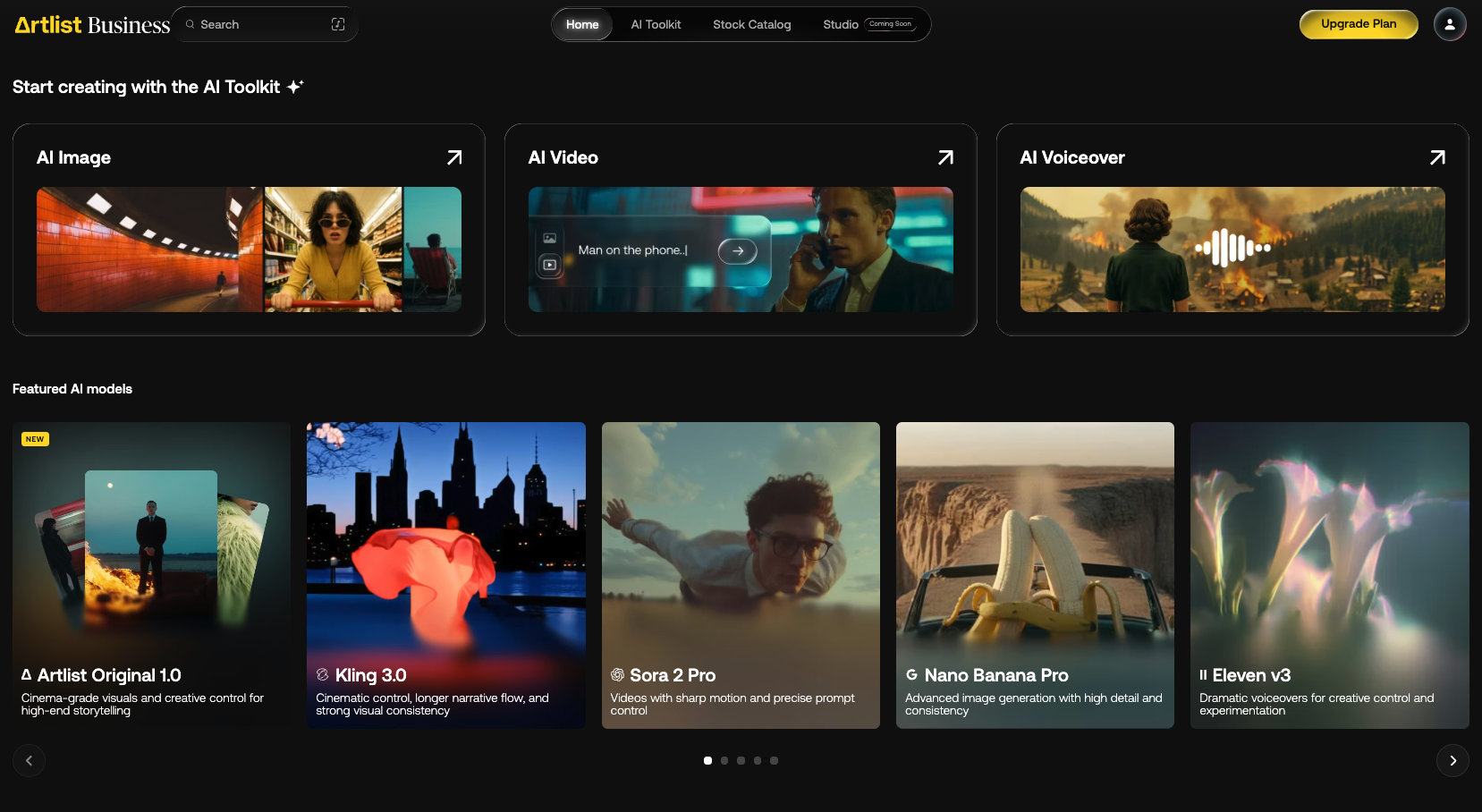1482x812 pixels.
Task: Select the second carousel page dot
Action: point(724,761)
